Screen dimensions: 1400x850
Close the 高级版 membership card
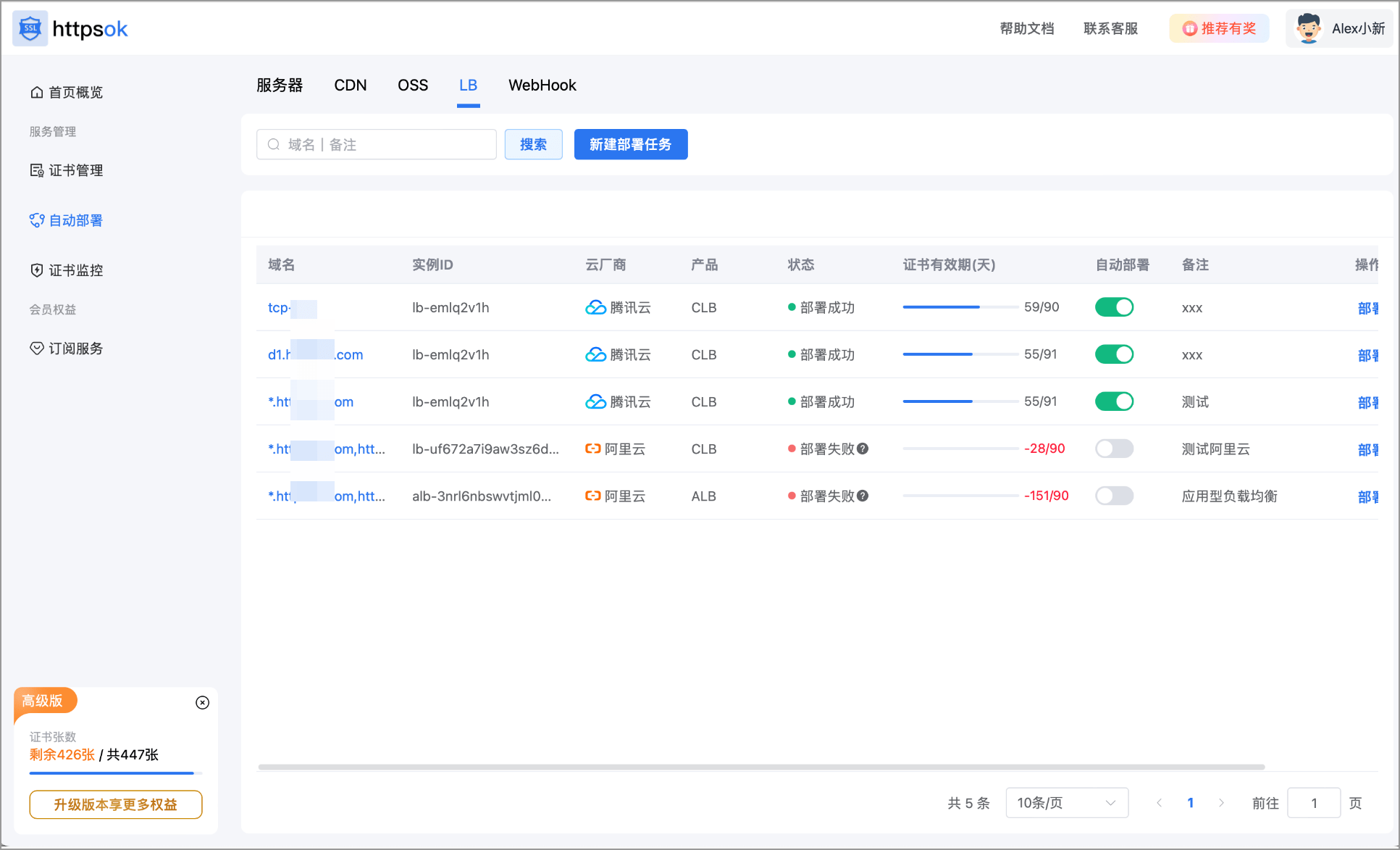point(203,702)
